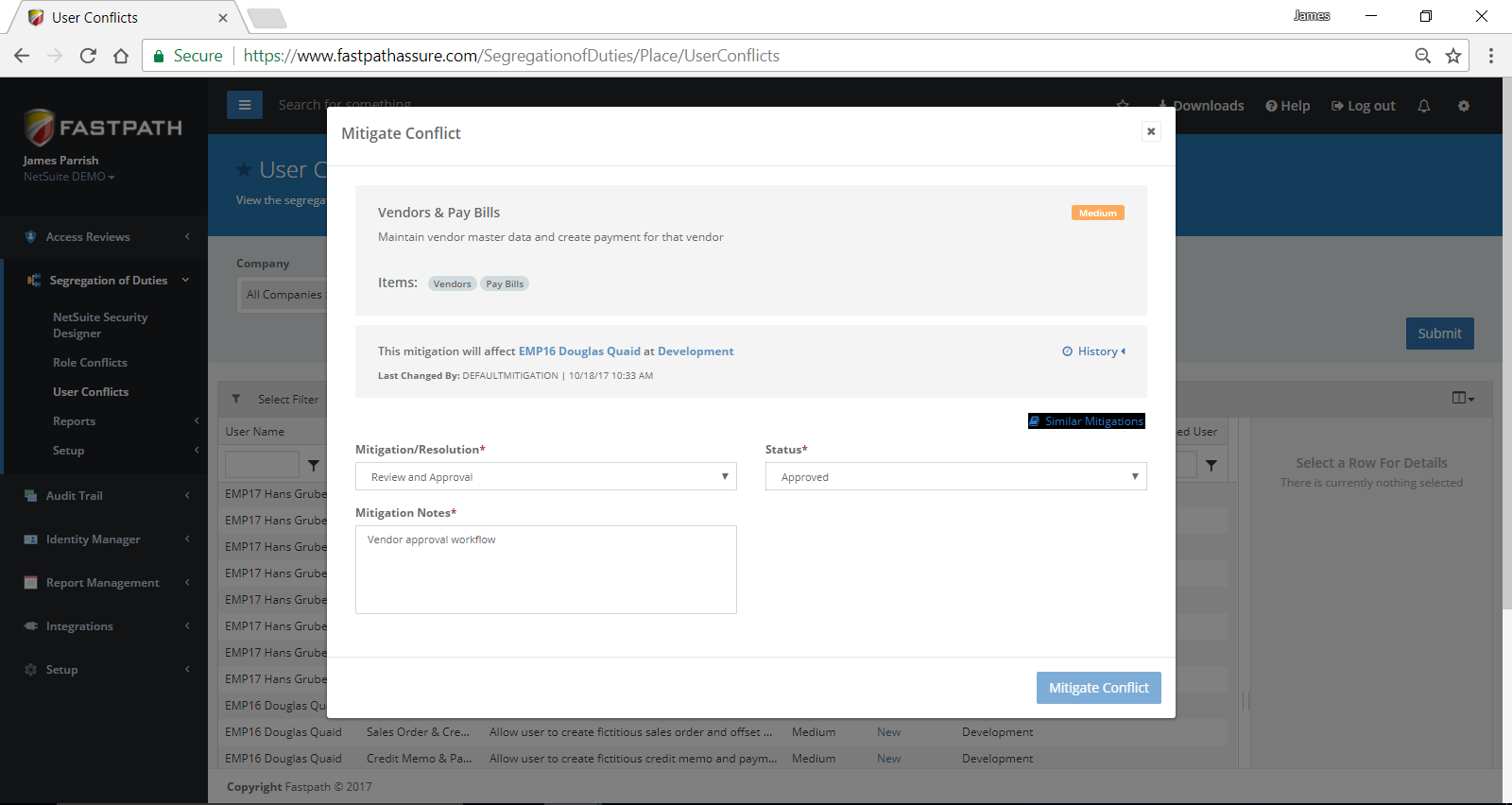Open Role Conflicts in sidebar
This screenshot has height=805, width=1512.
coord(90,363)
